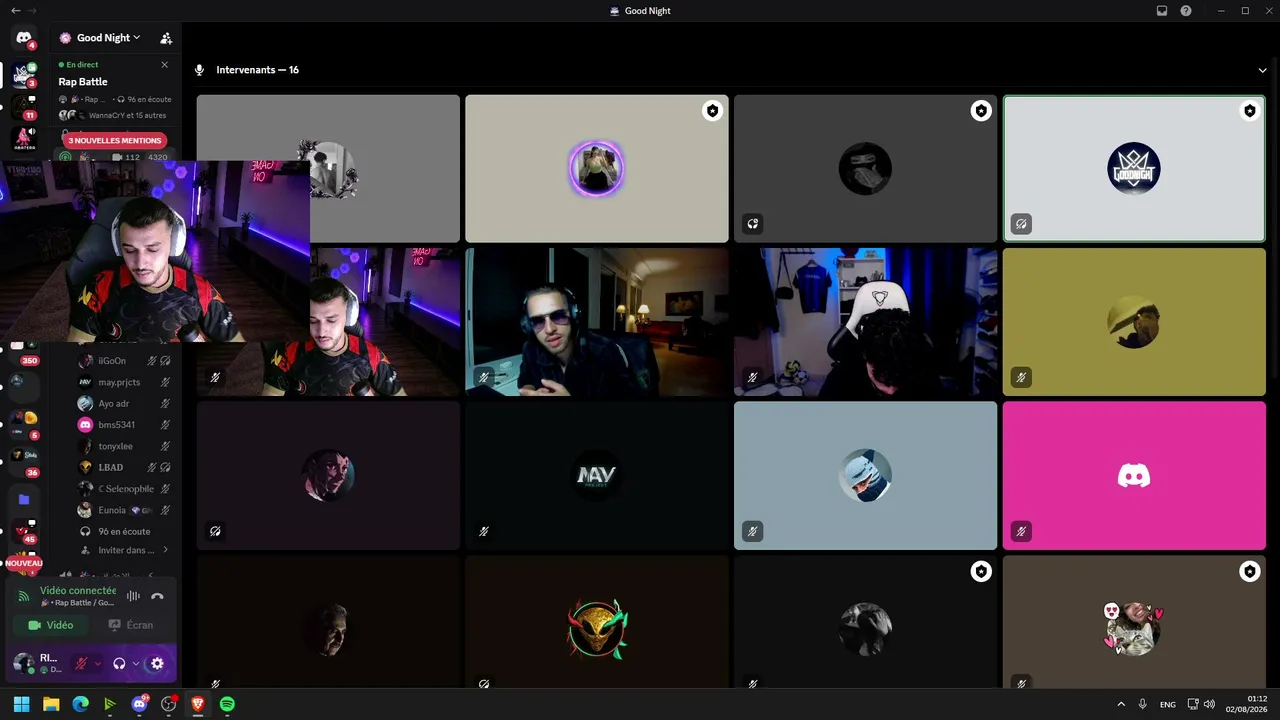Turn off camera with Vidéo button
This screenshot has width=1280, height=720.
tap(50, 625)
